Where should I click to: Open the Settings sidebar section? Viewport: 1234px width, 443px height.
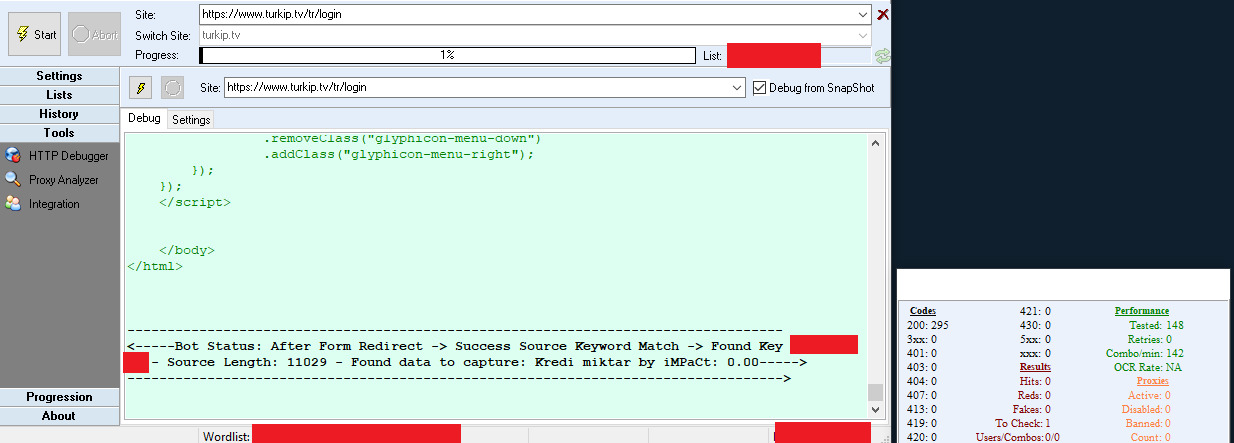(x=59, y=76)
